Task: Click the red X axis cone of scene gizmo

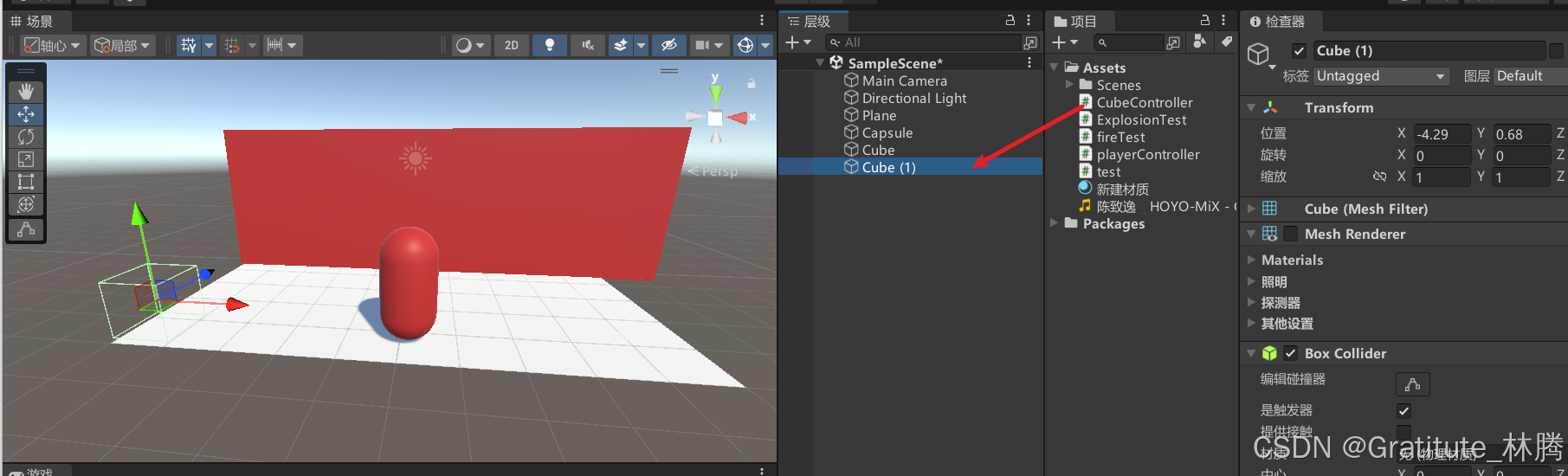Action: coord(739,117)
